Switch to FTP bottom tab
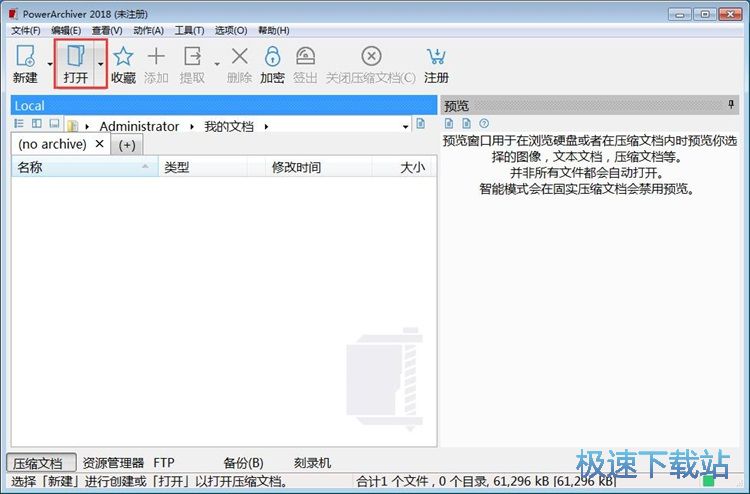 [164, 463]
